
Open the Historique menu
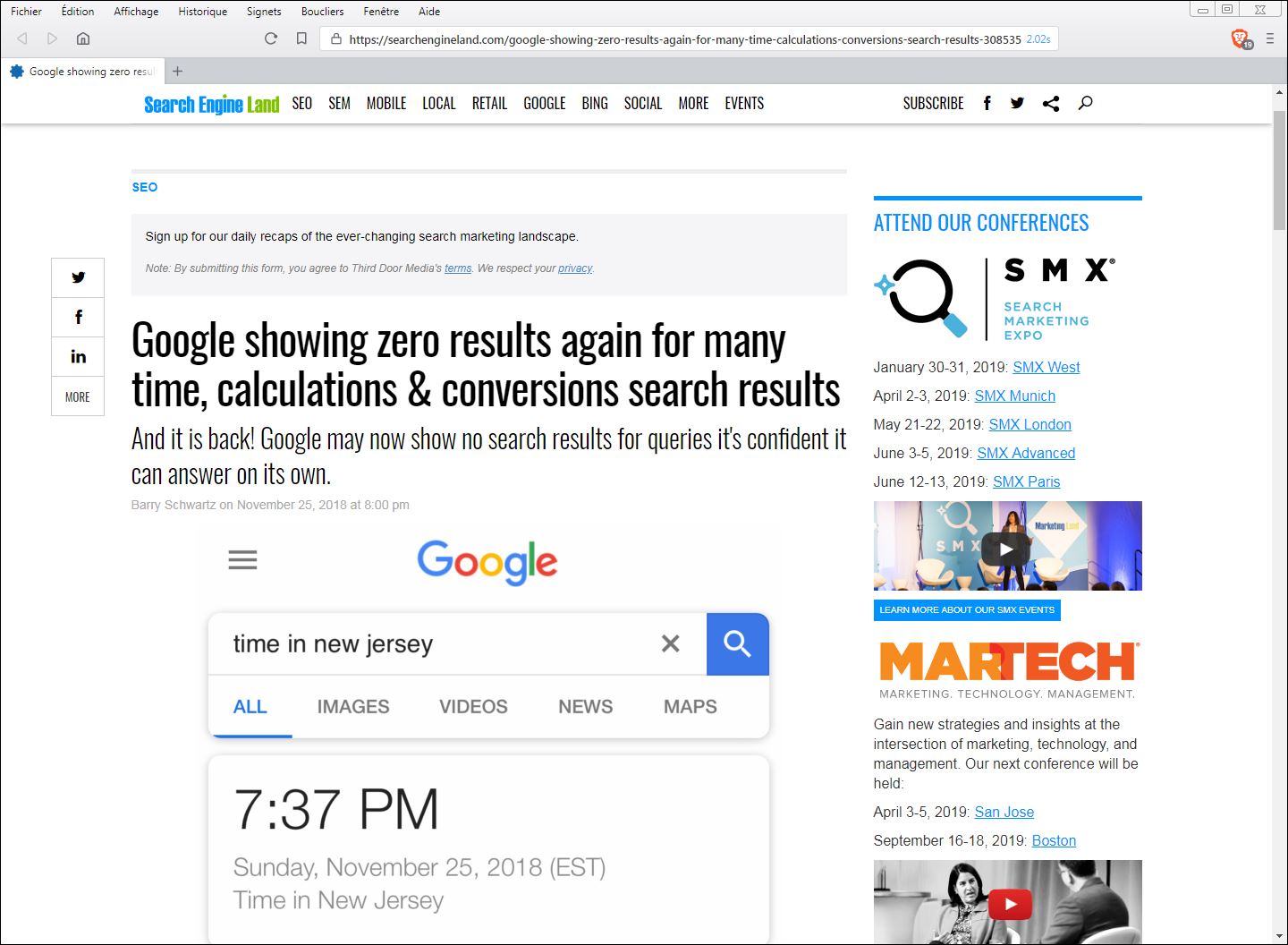click(203, 12)
